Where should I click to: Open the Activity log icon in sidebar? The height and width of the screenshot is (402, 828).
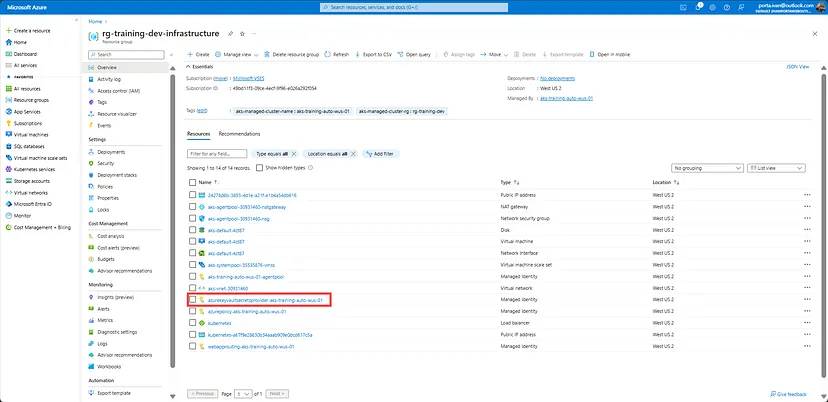92,79
